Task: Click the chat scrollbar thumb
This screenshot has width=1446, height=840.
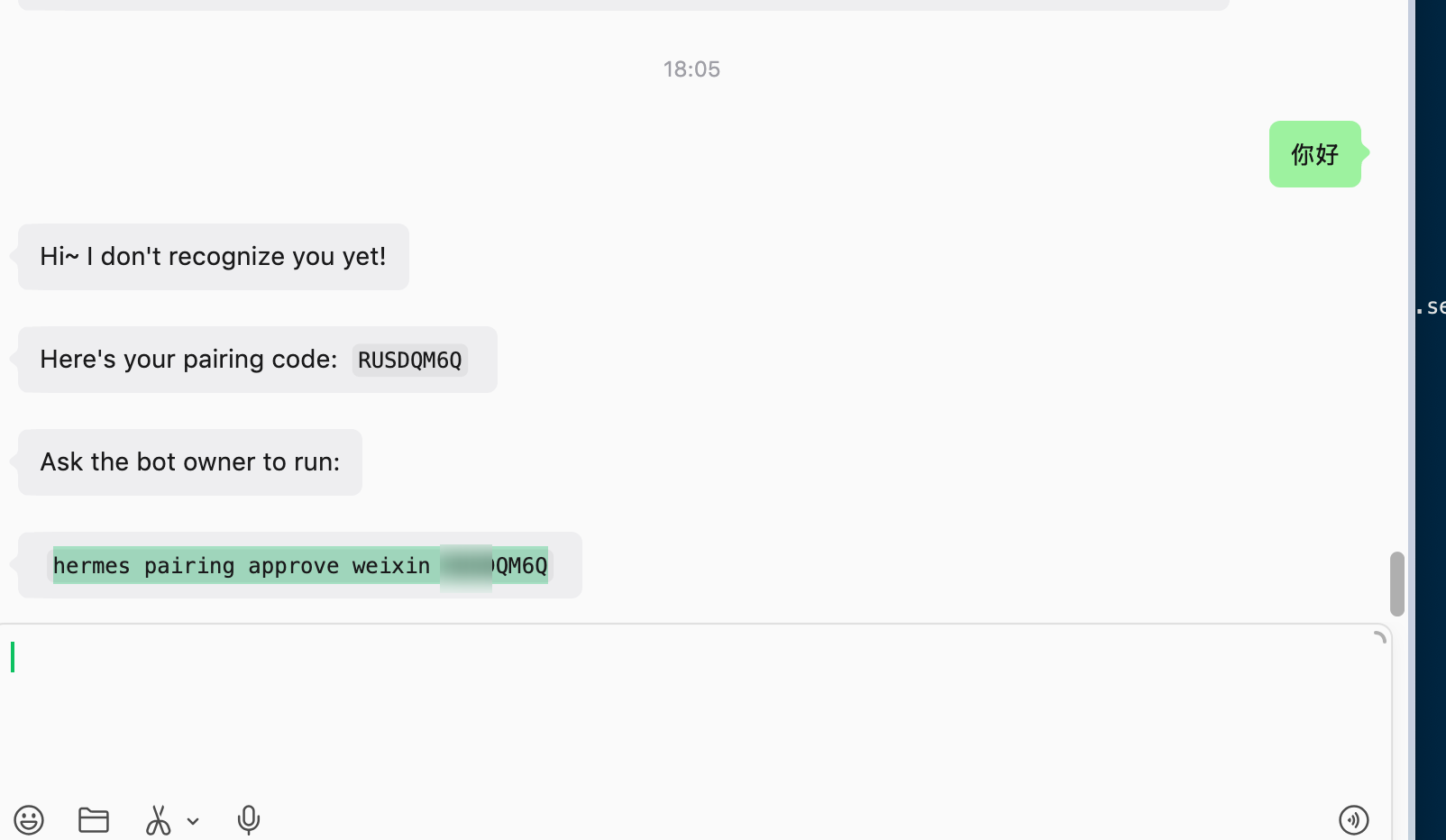Action: pyautogui.click(x=1397, y=584)
